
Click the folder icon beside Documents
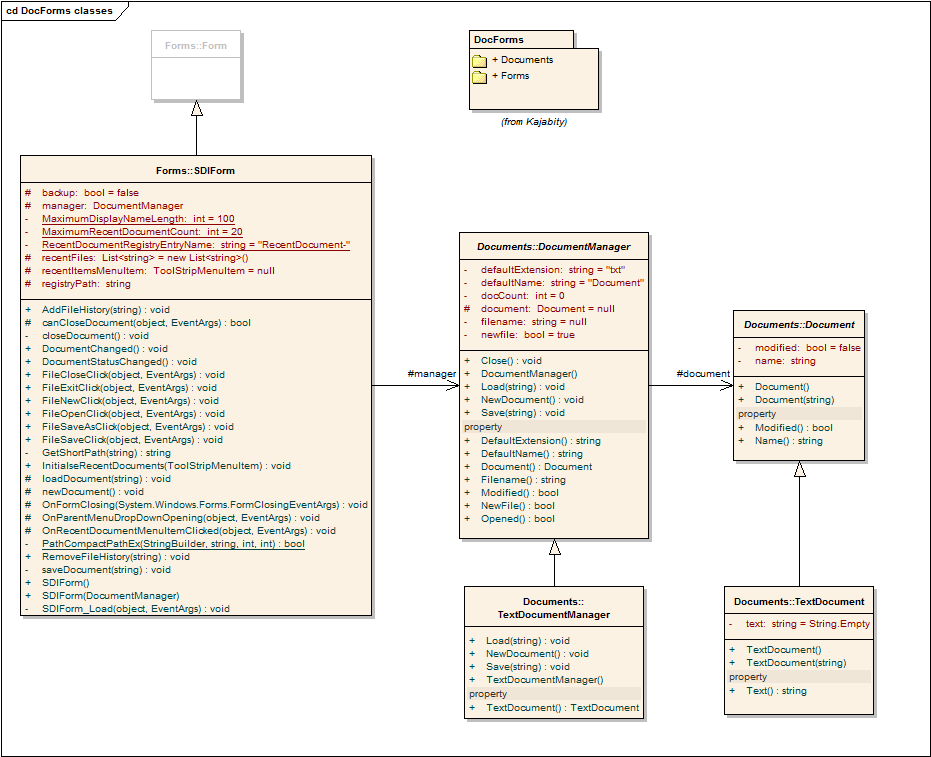tap(479, 61)
